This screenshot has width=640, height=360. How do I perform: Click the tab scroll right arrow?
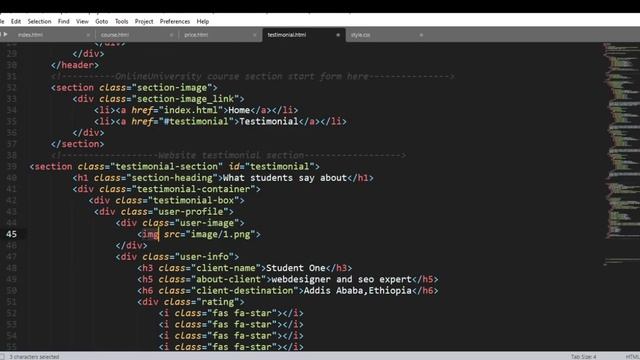pyautogui.click(x=5, y=35)
